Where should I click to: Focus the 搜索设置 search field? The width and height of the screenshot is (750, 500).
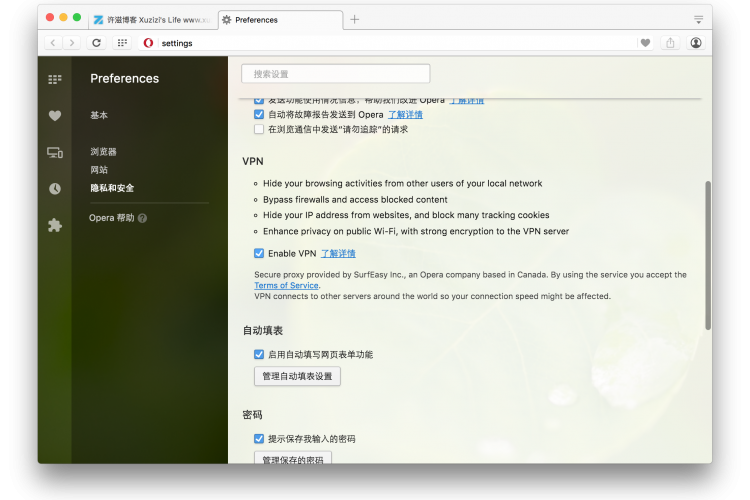[x=335, y=74]
